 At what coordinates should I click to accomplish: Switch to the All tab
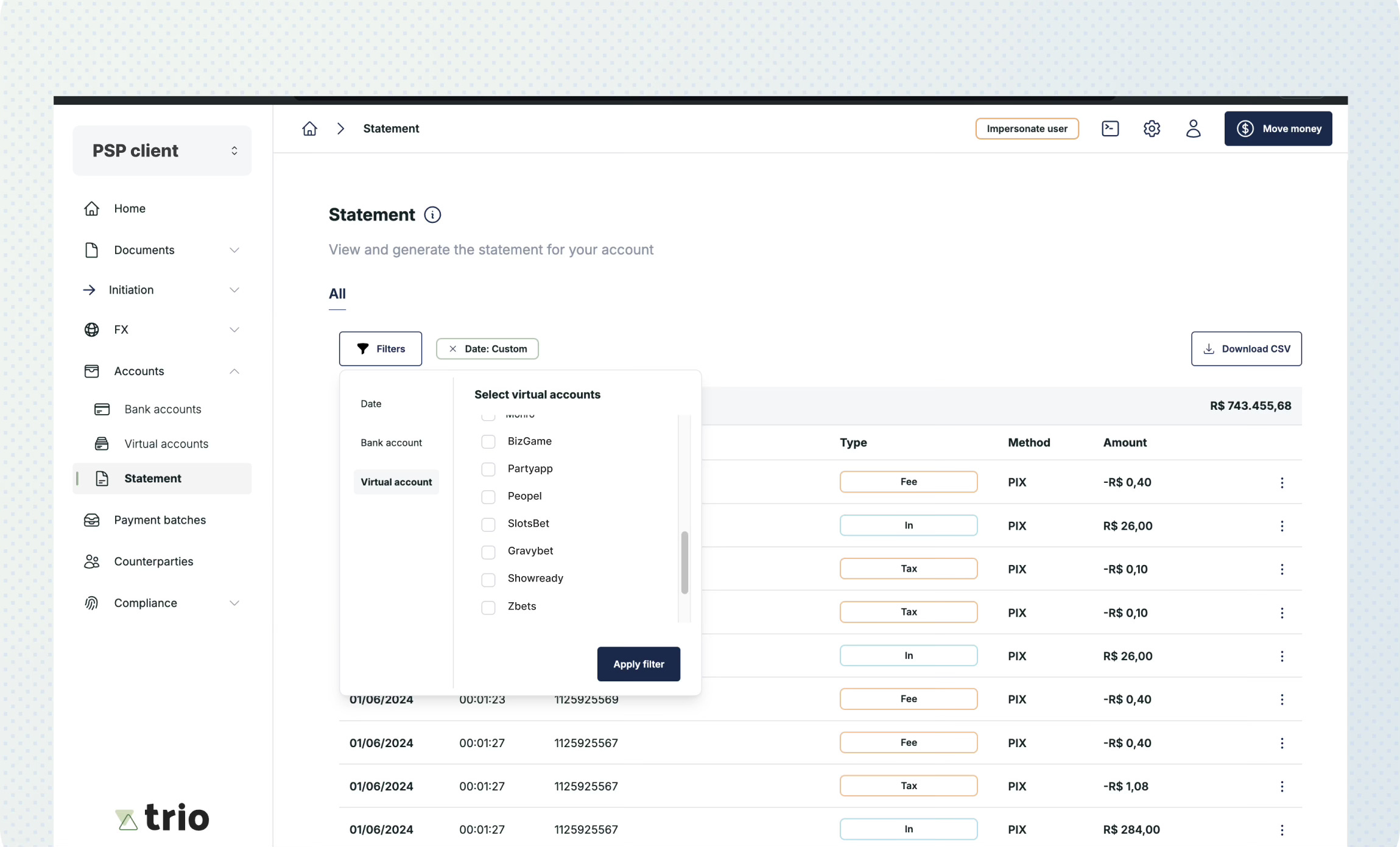(x=337, y=294)
